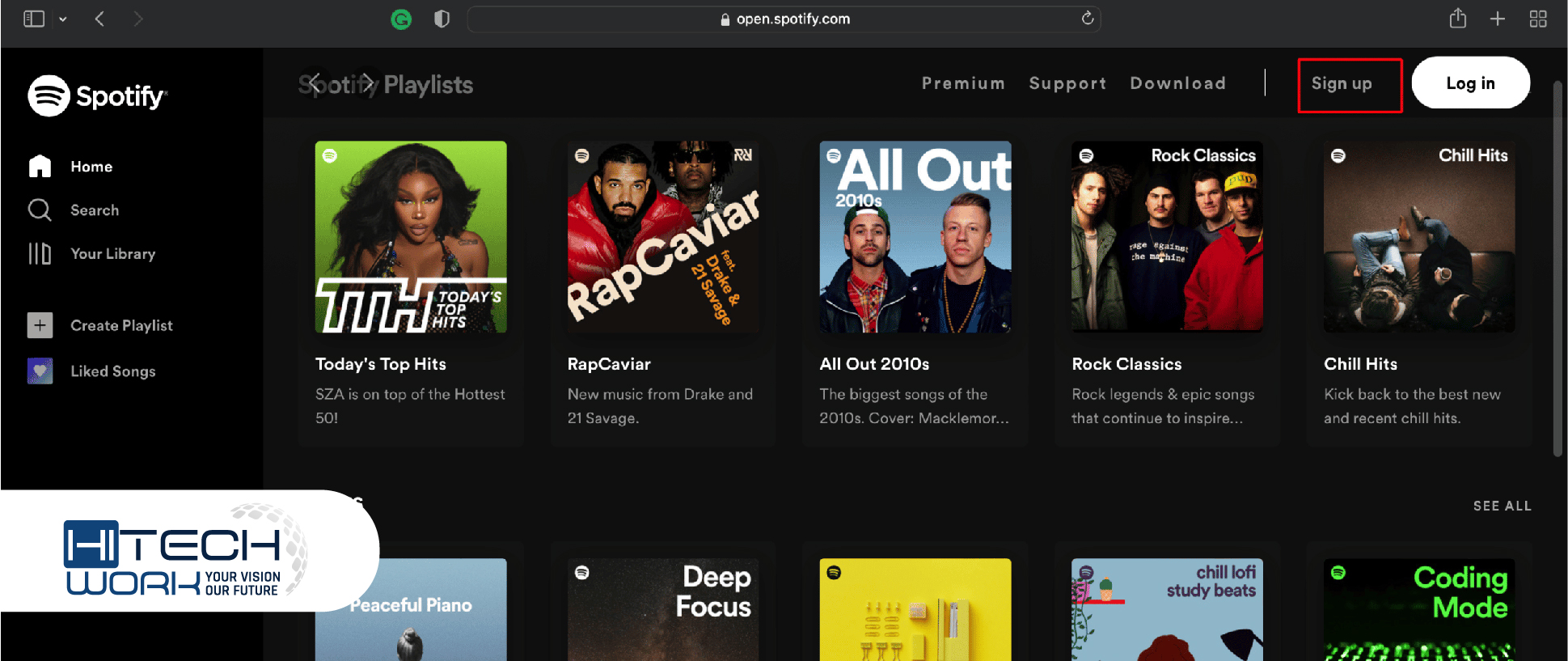Click Sign up
Image resolution: width=1568 pixels, height=661 pixels.
click(1342, 84)
